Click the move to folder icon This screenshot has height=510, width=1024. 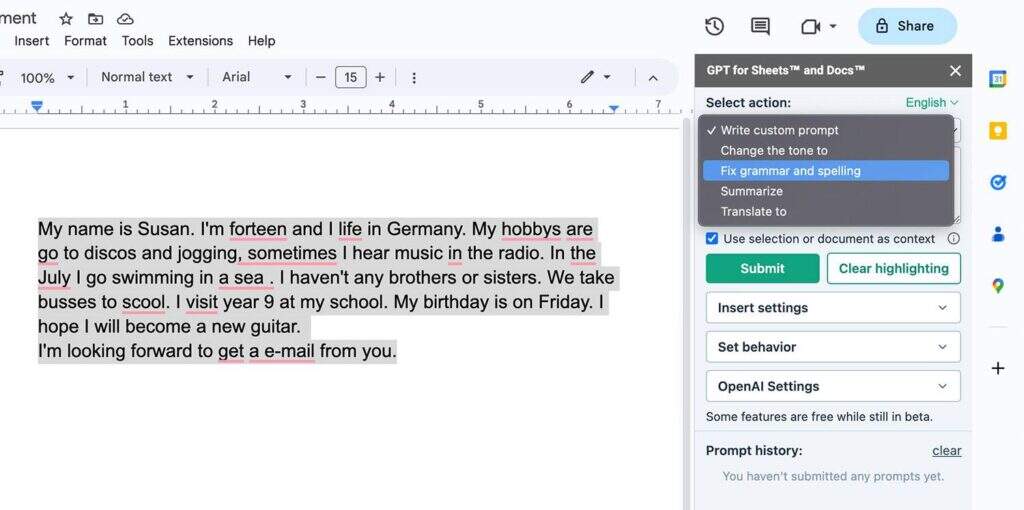(x=95, y=19)
